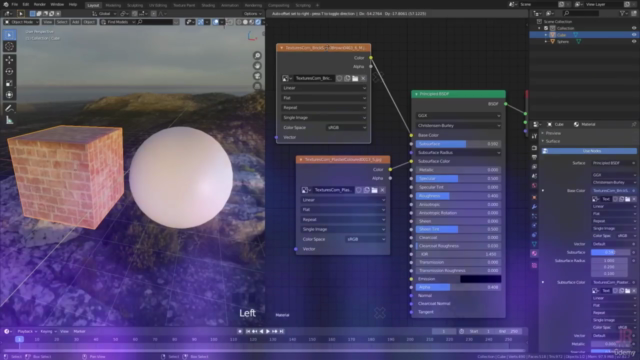640x360 pixels.
Task: Open the timeline Playback menu
Action: (27, 331)
